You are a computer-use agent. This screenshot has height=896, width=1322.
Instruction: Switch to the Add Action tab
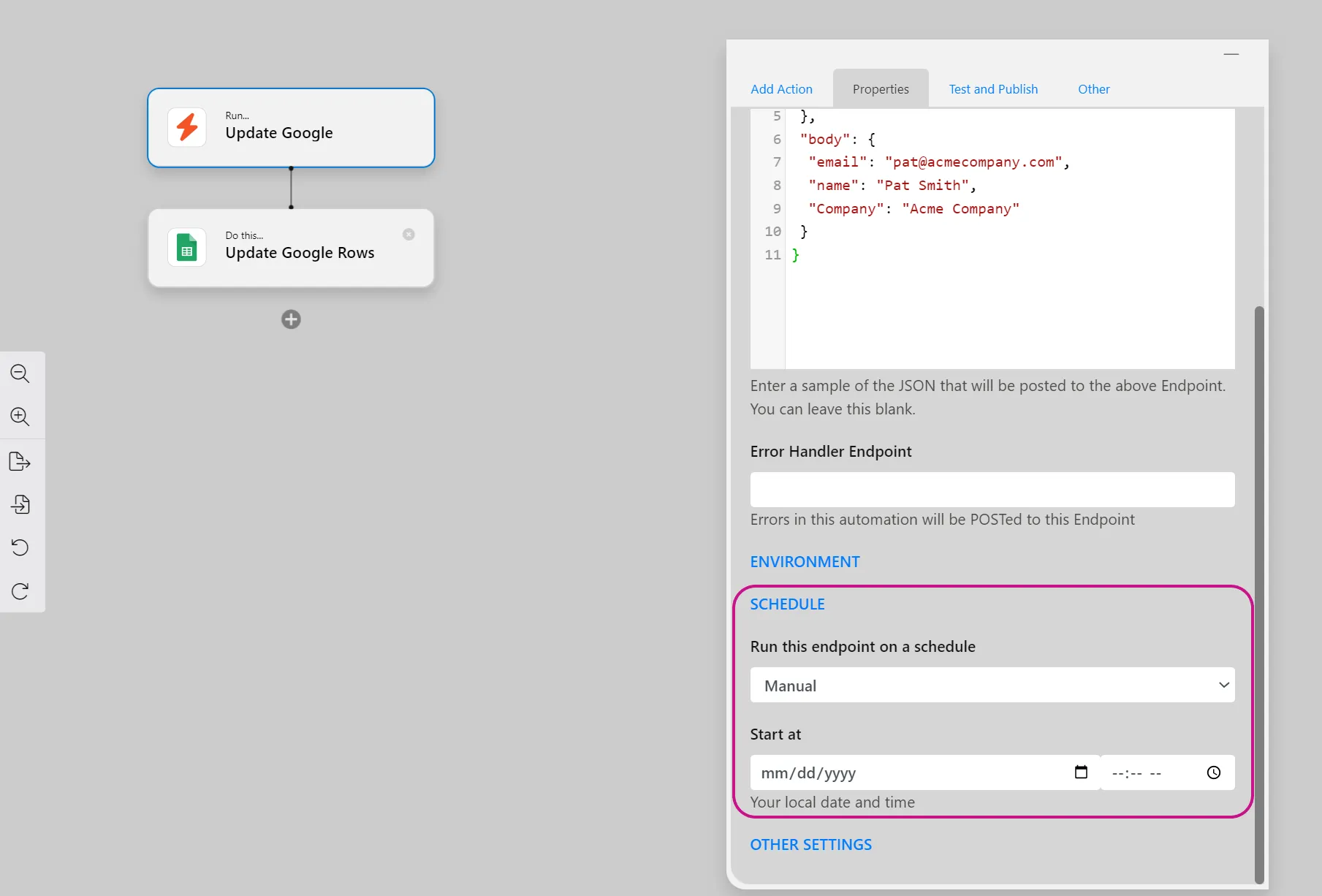[781, 89]
